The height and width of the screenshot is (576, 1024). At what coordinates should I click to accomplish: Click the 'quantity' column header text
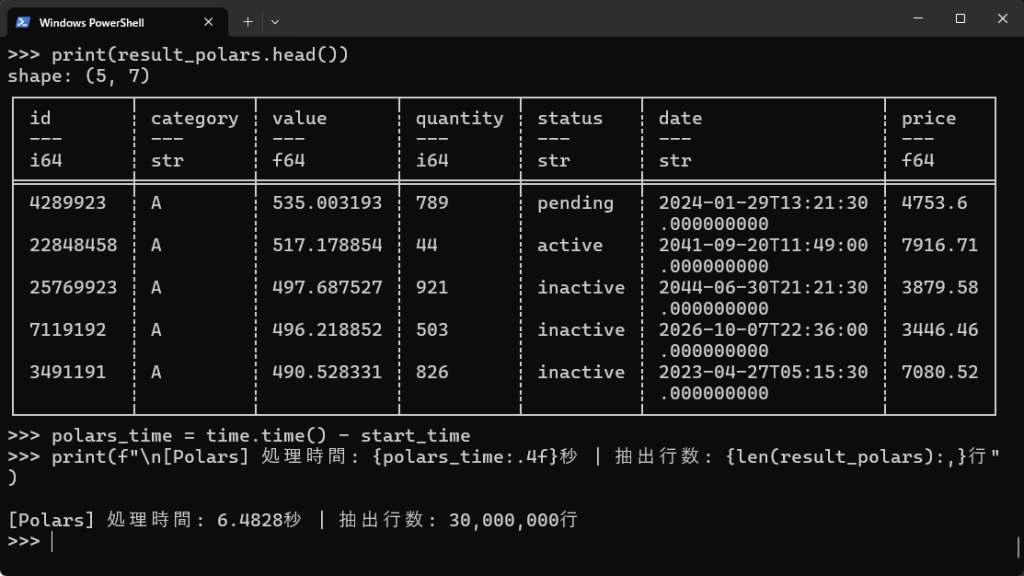point(459,118)
